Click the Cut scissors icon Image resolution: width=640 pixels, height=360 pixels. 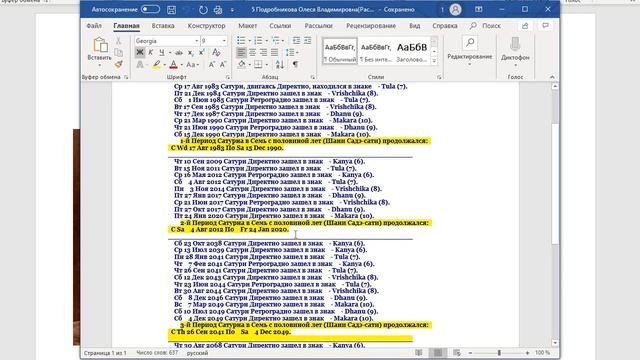click(118, 41)
